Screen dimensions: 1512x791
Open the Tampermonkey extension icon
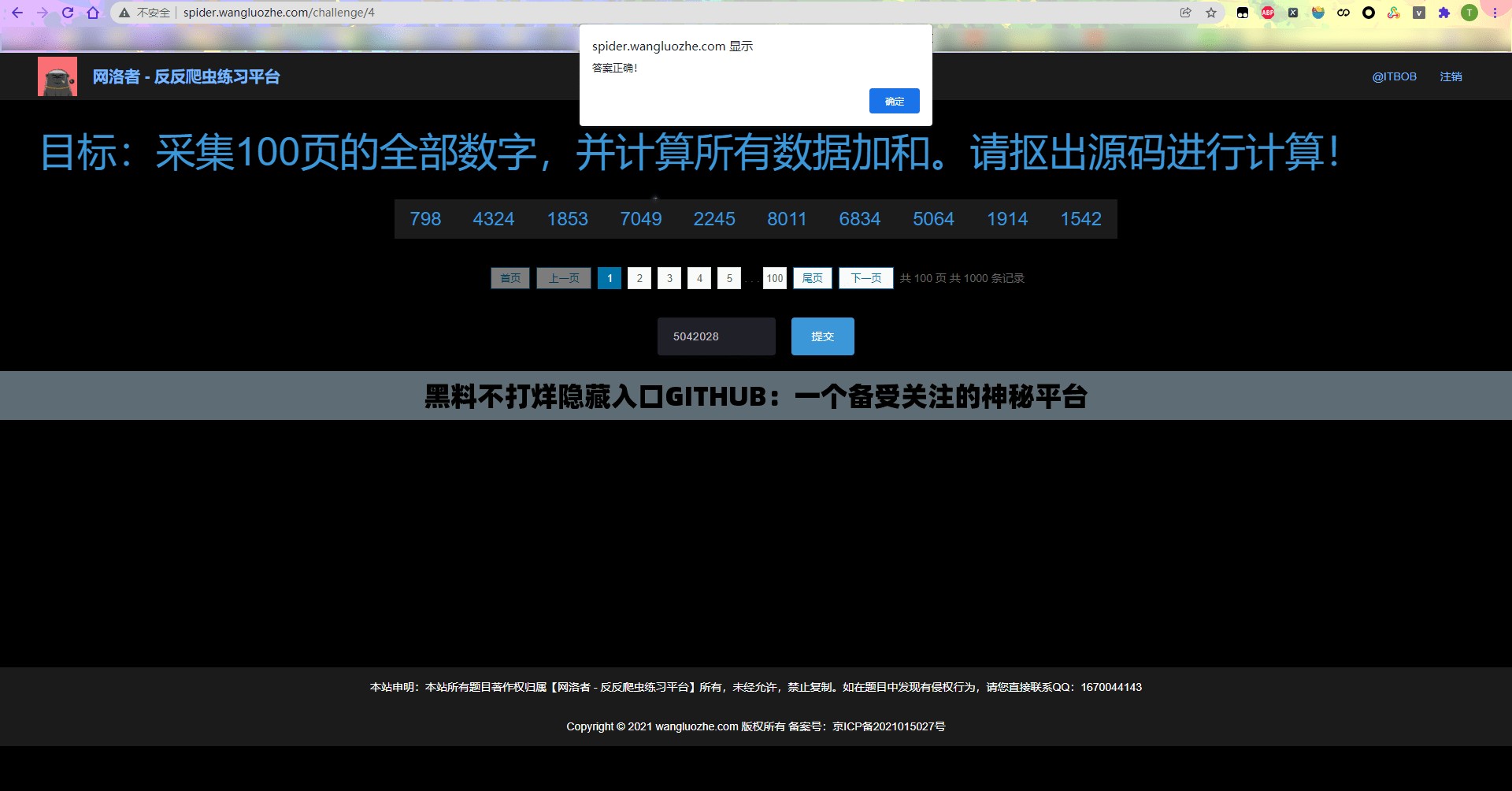click(x=1243, y=13)
